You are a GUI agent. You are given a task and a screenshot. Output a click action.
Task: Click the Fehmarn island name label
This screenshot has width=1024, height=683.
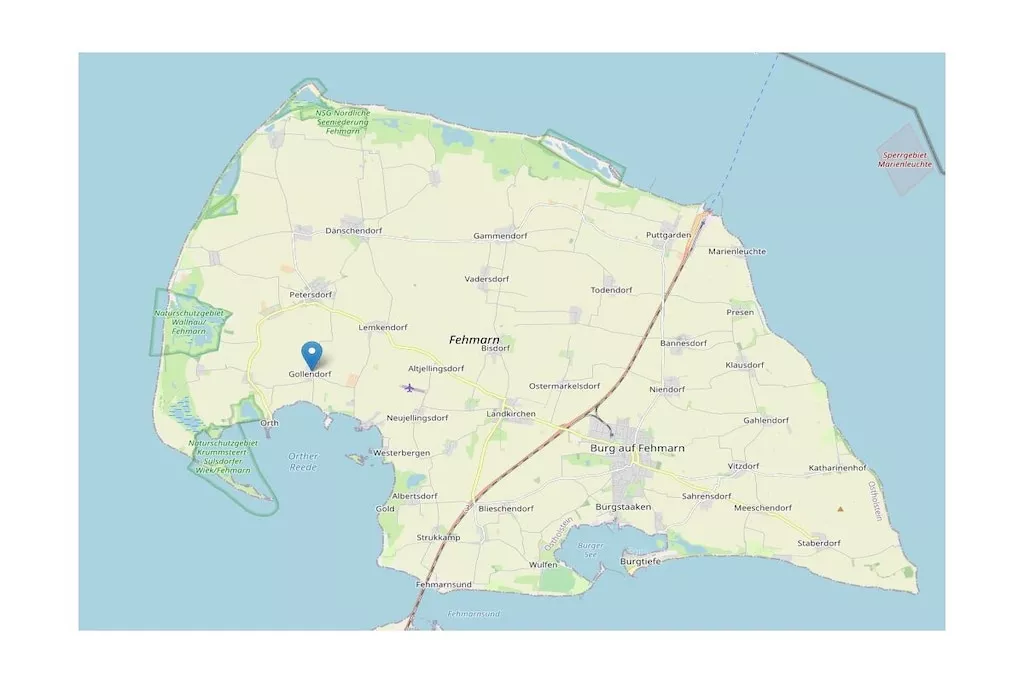pos(474,340)
